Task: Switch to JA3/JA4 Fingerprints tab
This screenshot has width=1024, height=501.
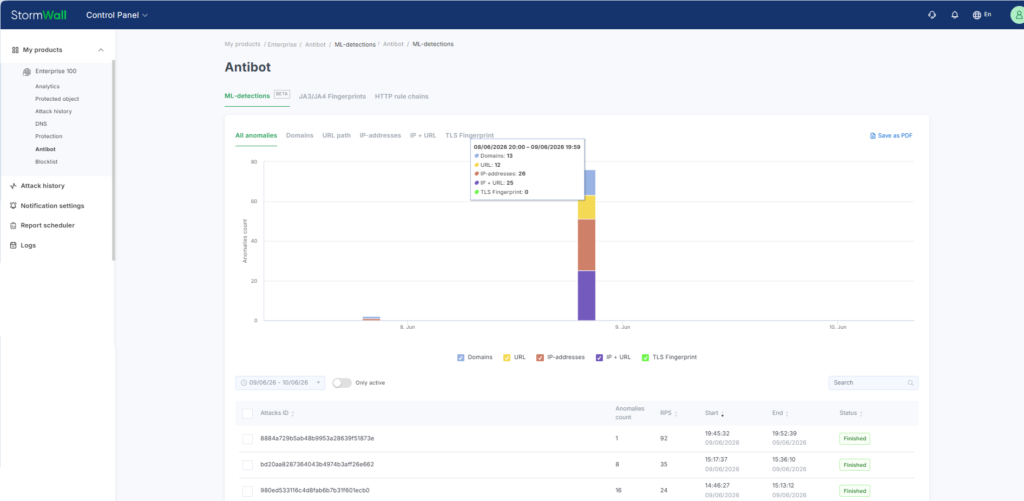Action: pyautogui.click(x=332, y=97)
